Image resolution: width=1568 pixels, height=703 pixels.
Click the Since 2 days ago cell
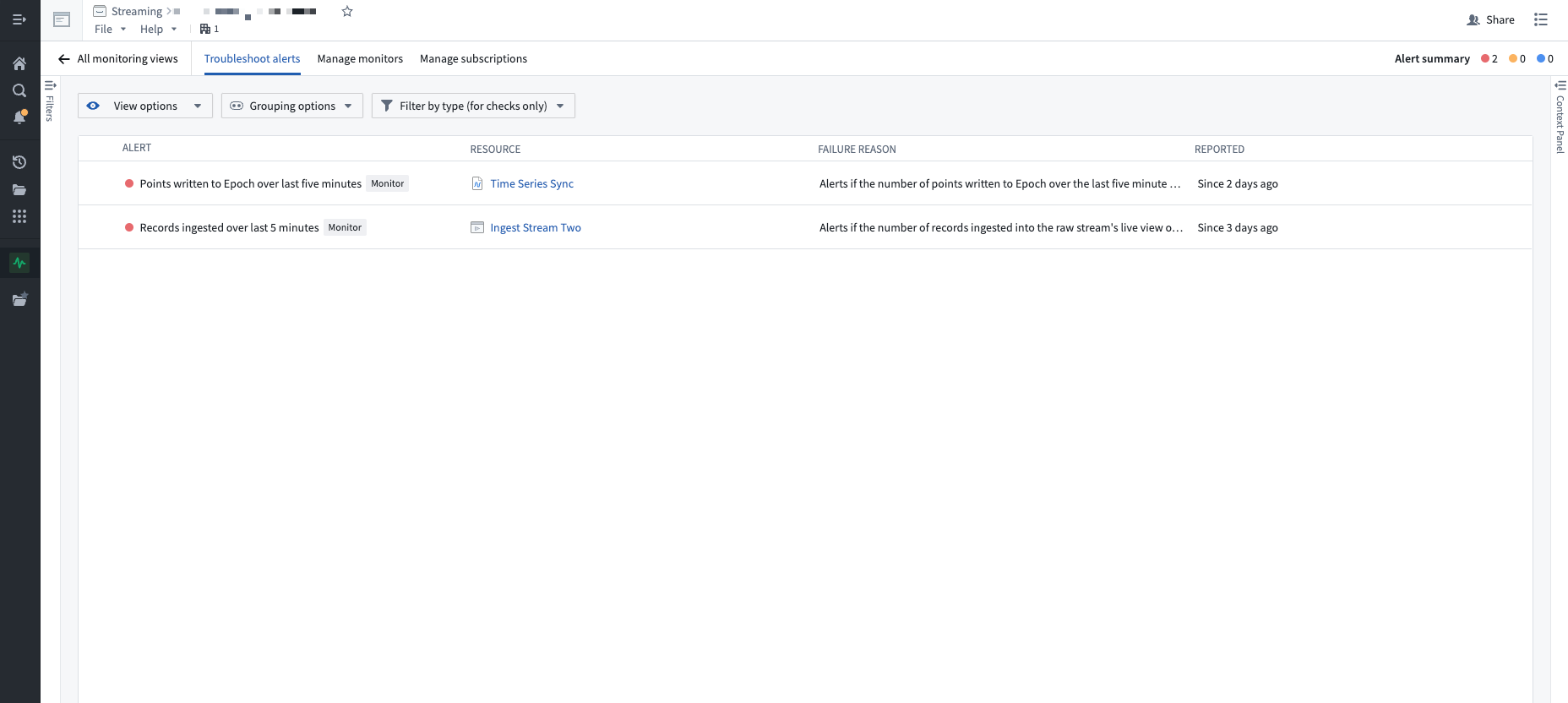tap(1238, 183)
